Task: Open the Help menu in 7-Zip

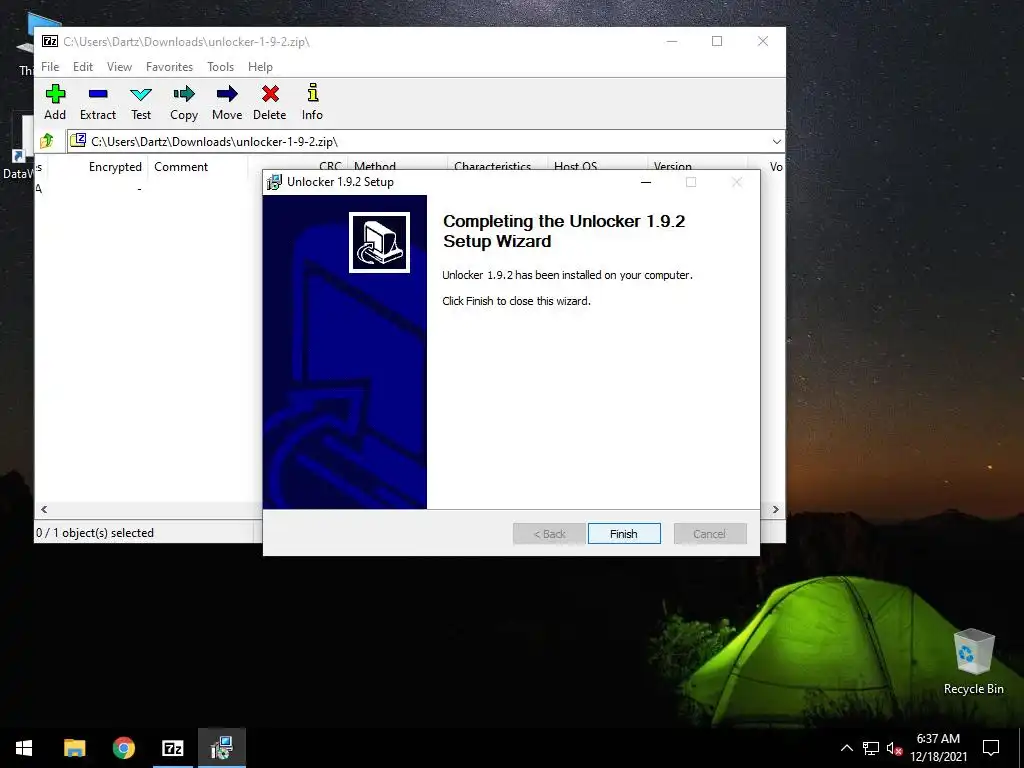Action: pyautogui.click(x=260, y=67)
